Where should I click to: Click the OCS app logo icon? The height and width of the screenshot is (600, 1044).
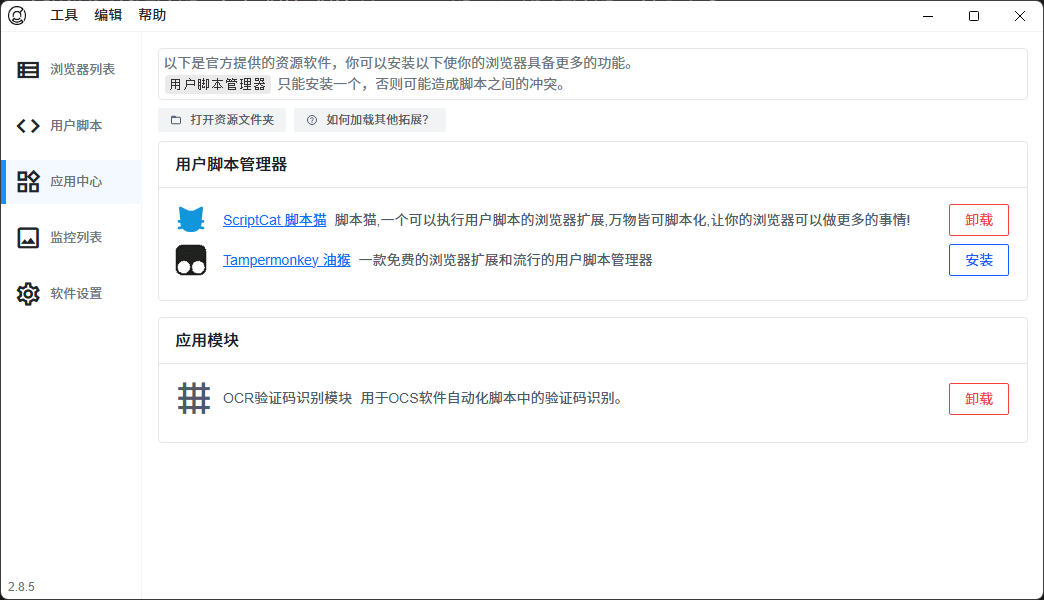click(x=17, y=16)
